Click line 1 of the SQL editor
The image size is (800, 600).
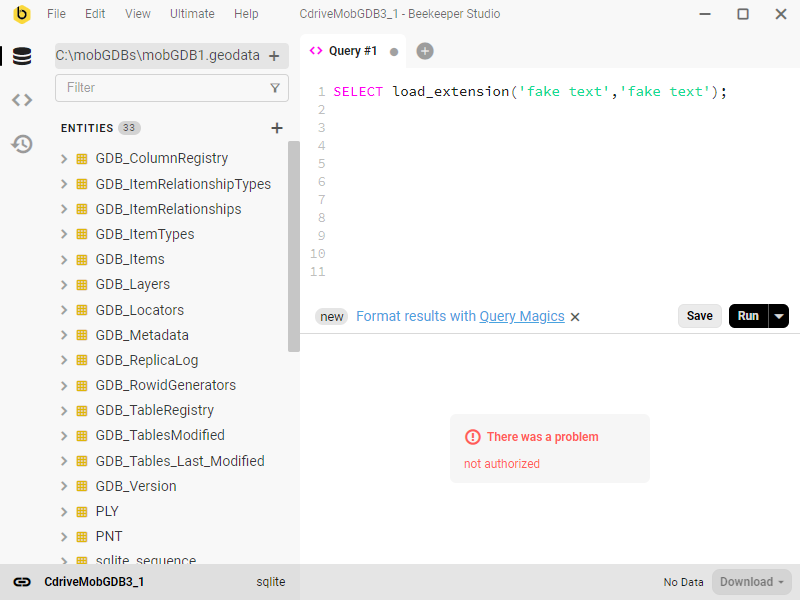[x=530, y=92]
